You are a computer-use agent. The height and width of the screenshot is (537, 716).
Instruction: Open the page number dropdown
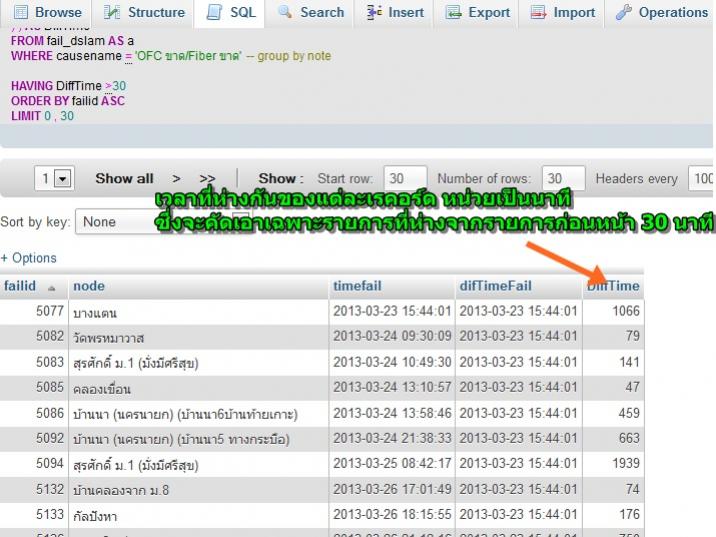[54, 178]
